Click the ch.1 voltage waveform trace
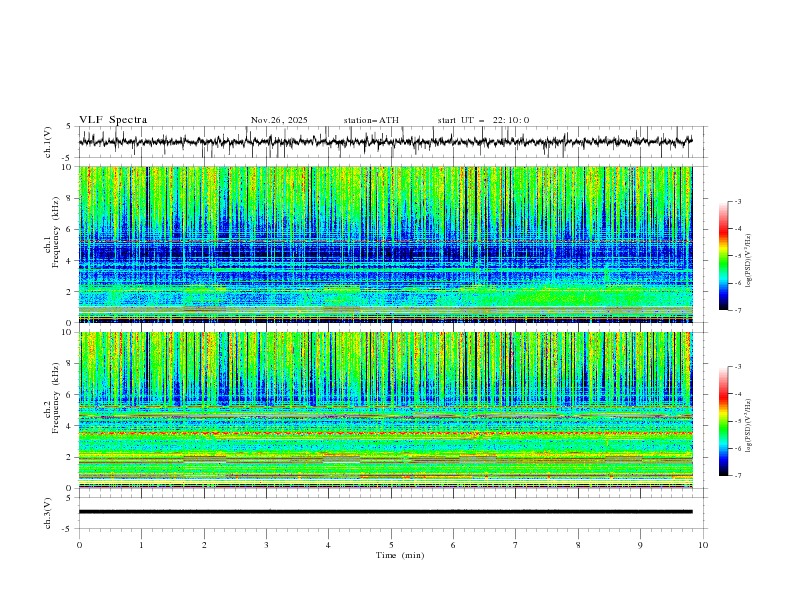Viewport: 792px width, 612px height. [385, 142]
